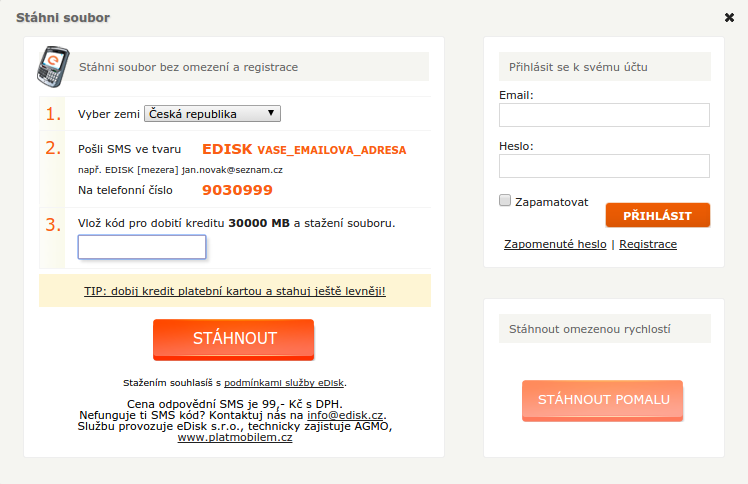Click the dropdown arrow beside Česká republika
748x484 pixels.
pos(271,113)
